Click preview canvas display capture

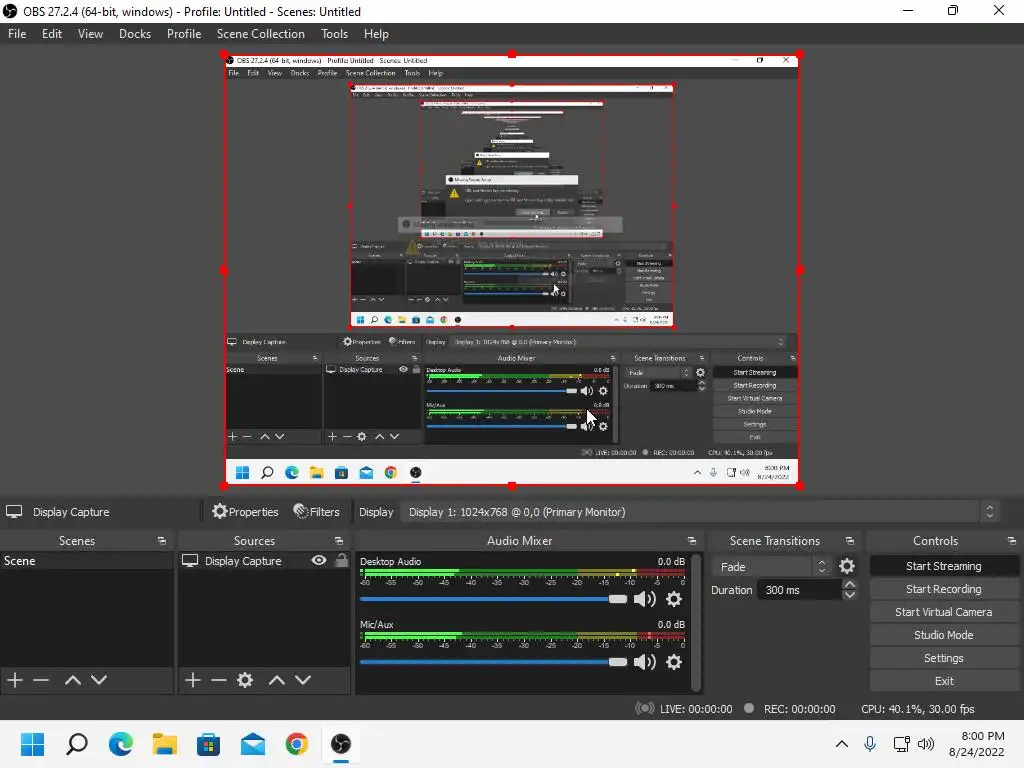(x=512, y=270)
